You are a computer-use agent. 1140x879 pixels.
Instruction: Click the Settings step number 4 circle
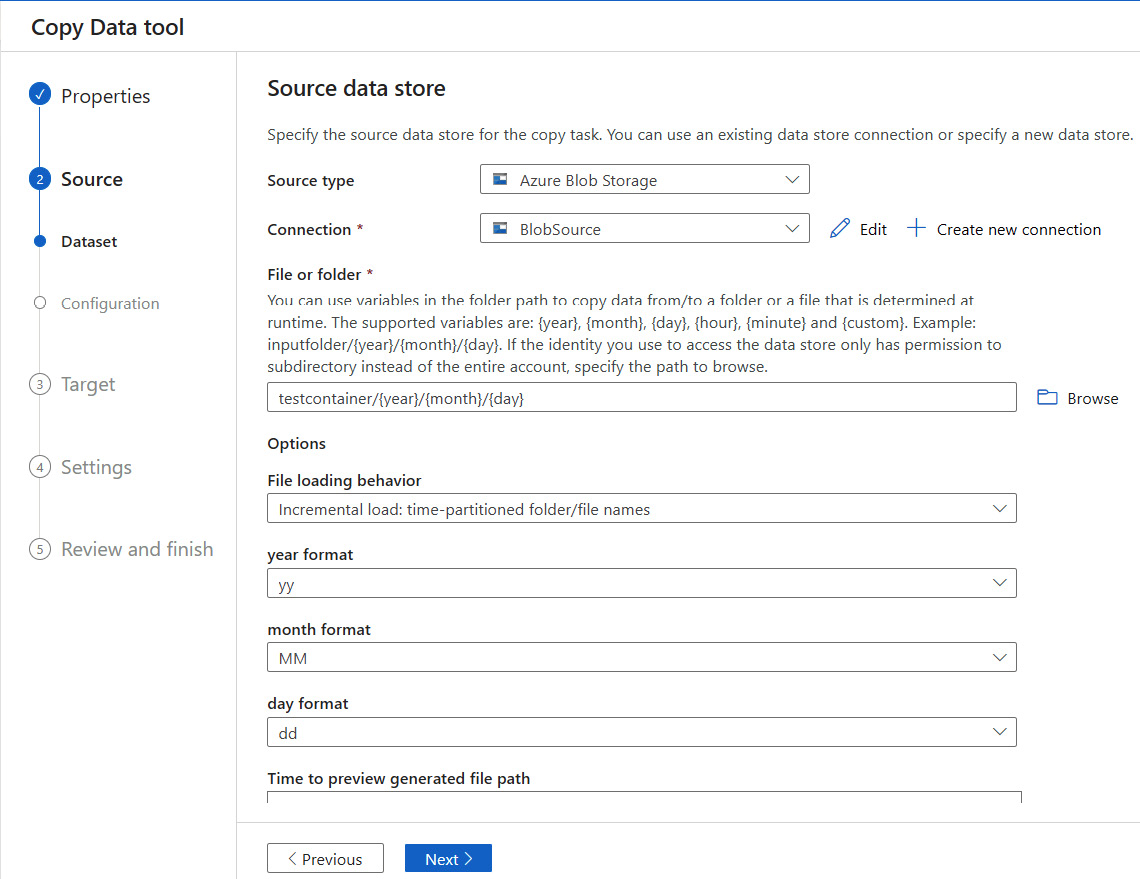tap(40, 467)
